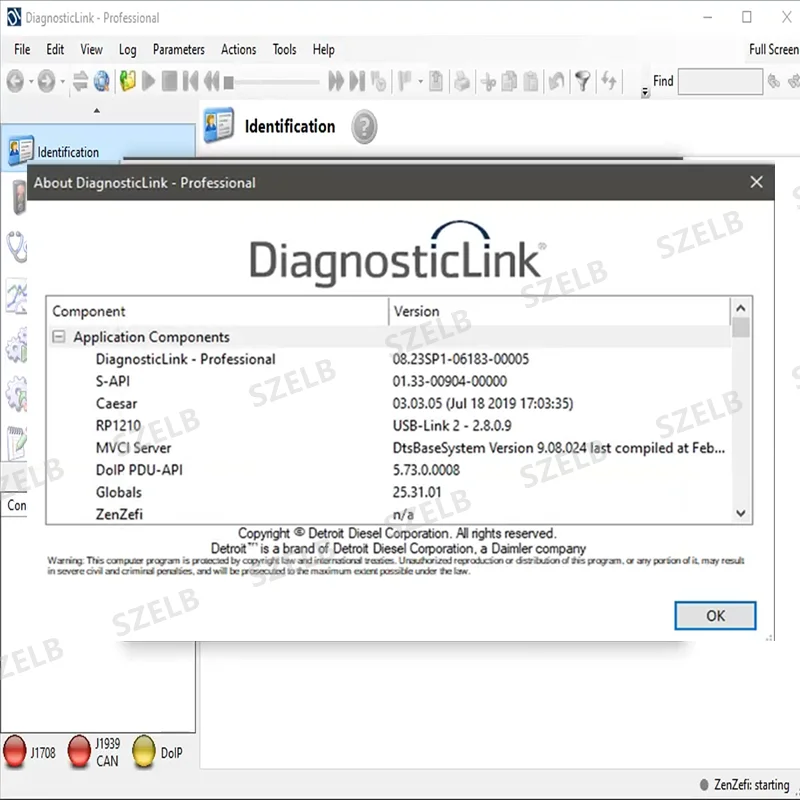Open the flag icon dropdown arrow

pyautogui.click(x=420, y=81)
